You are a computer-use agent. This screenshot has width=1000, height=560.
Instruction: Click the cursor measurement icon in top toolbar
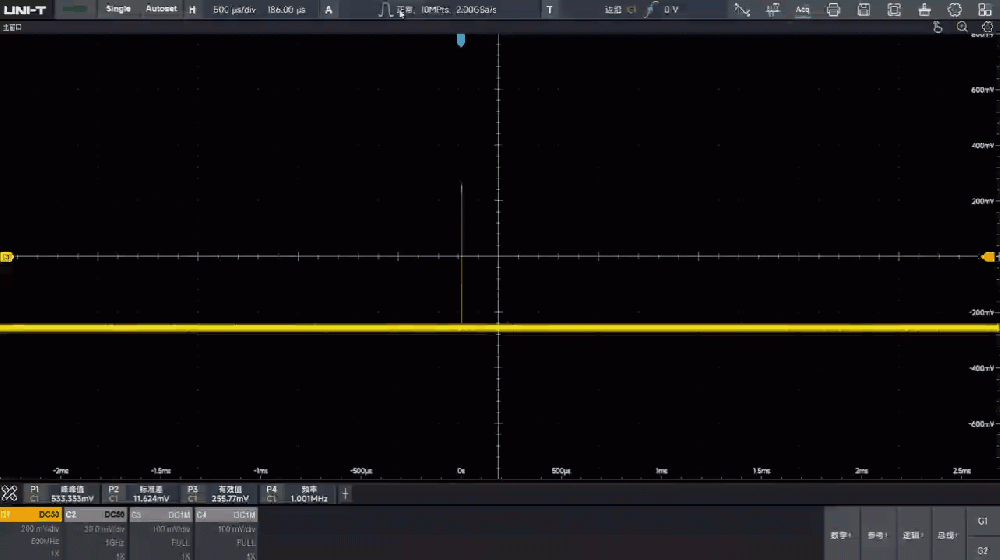(742, 9)
